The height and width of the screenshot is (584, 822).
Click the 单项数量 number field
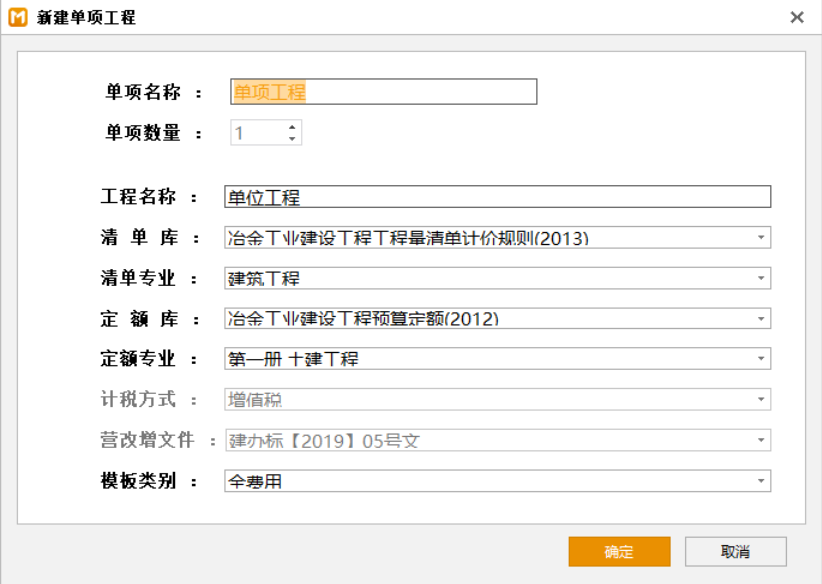(257, 133)
